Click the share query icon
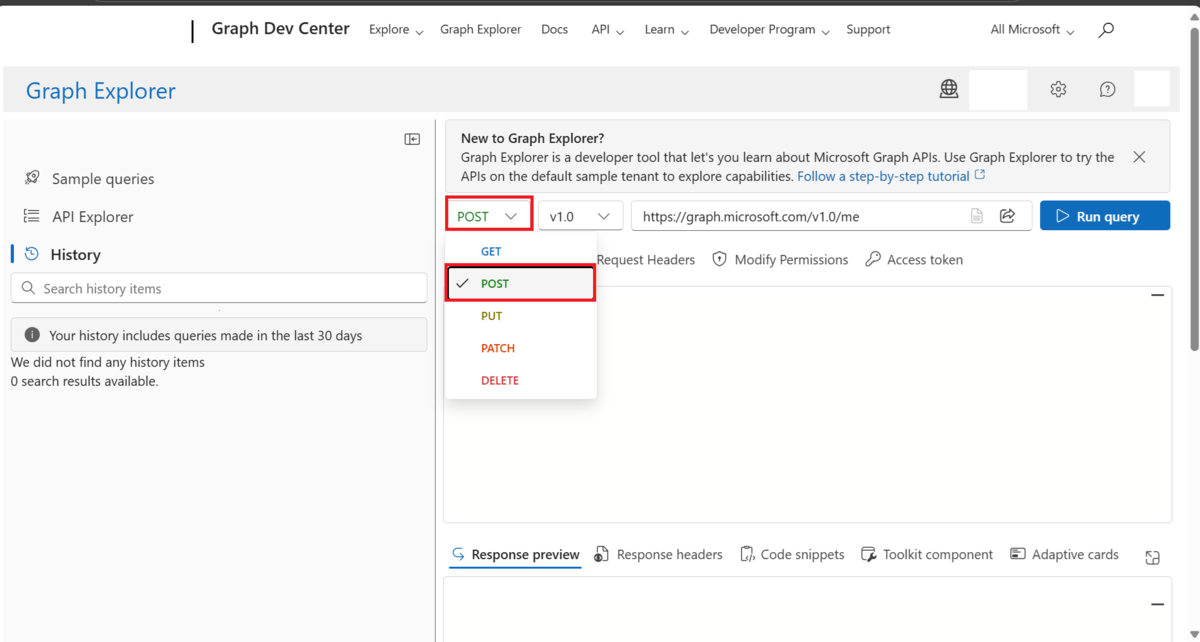 1008,216
